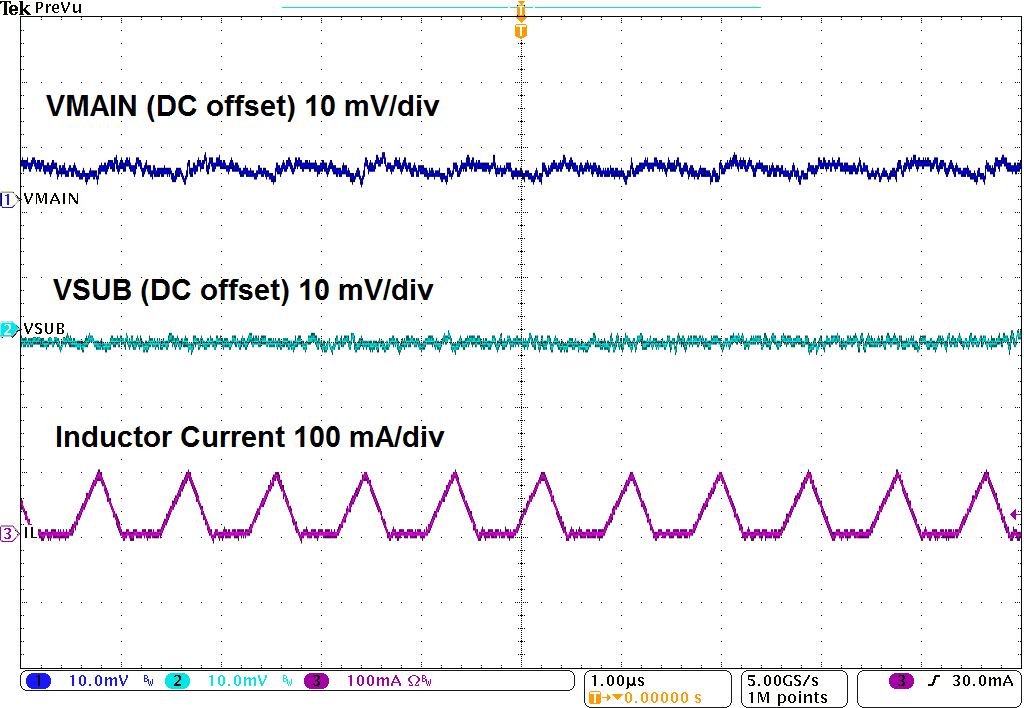Open the channel 1 bandwidth limit indicator
Screen dimensions: 1024x708
(x=148, y=679)
